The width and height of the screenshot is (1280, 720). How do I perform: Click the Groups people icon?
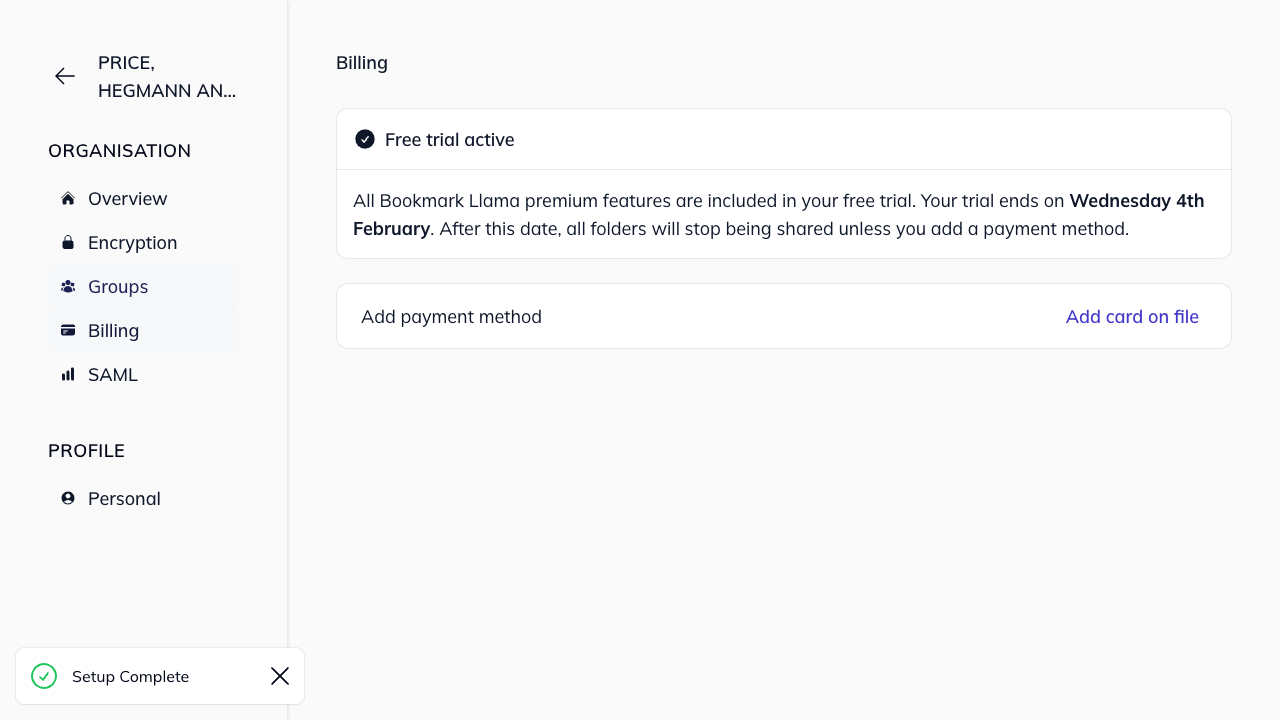(x=68, y=287)
